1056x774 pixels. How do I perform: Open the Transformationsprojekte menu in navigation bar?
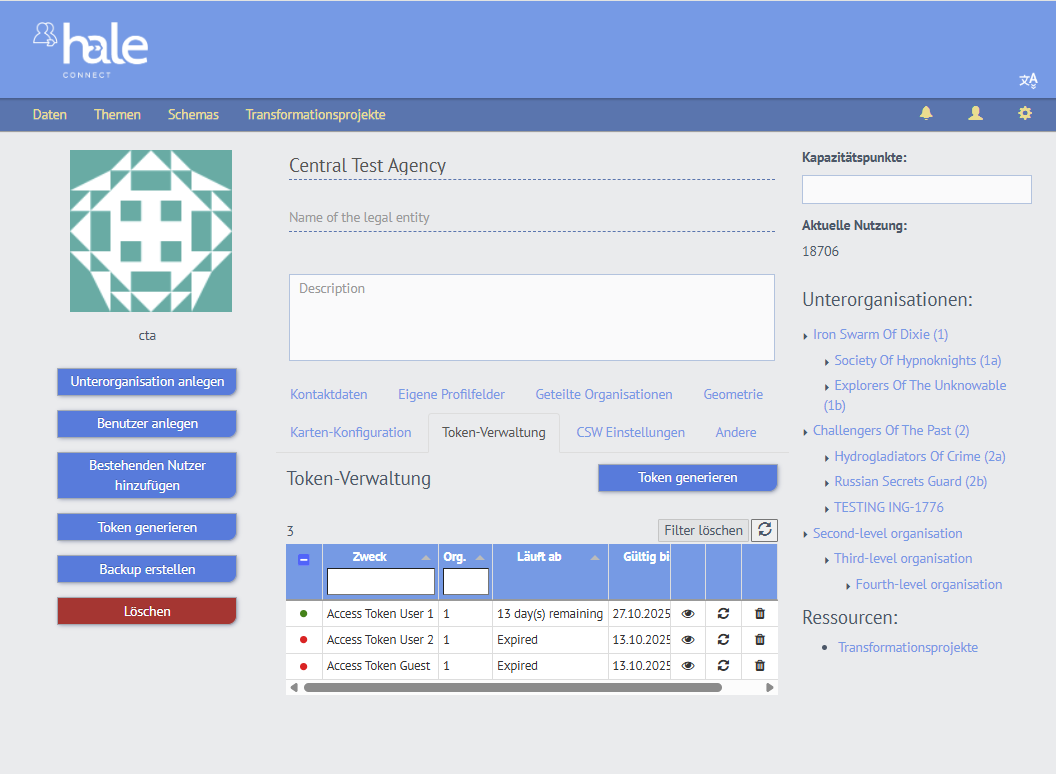click(315, 115)
